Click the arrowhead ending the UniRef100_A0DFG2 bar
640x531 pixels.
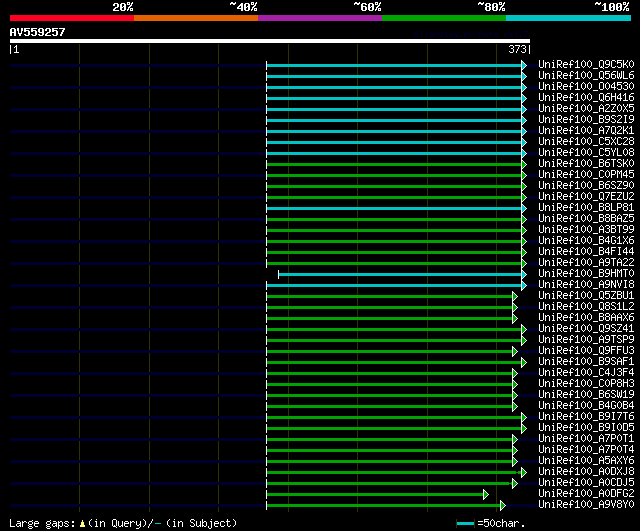(x=486, y=495)
